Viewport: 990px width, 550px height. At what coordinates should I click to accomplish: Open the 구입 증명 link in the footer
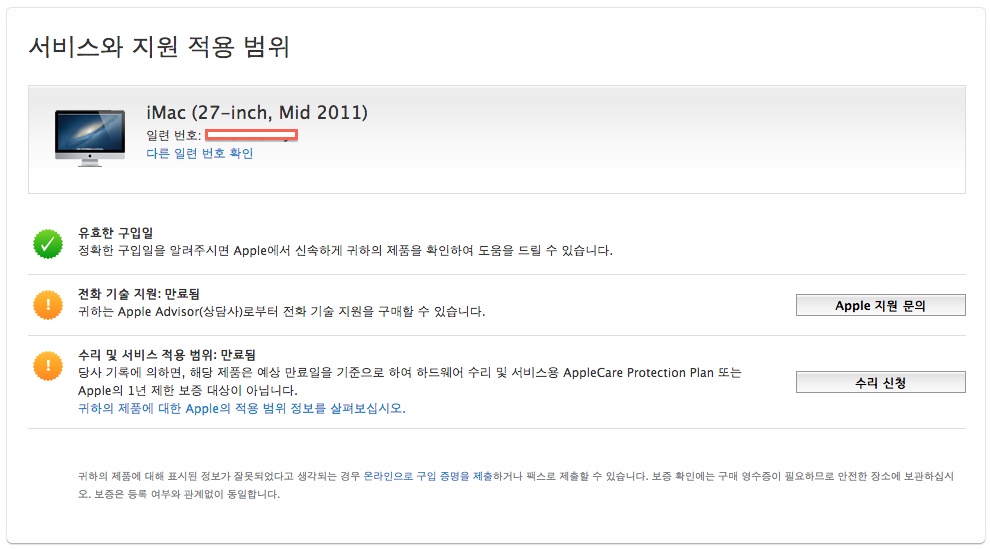[x=442, y=477]
